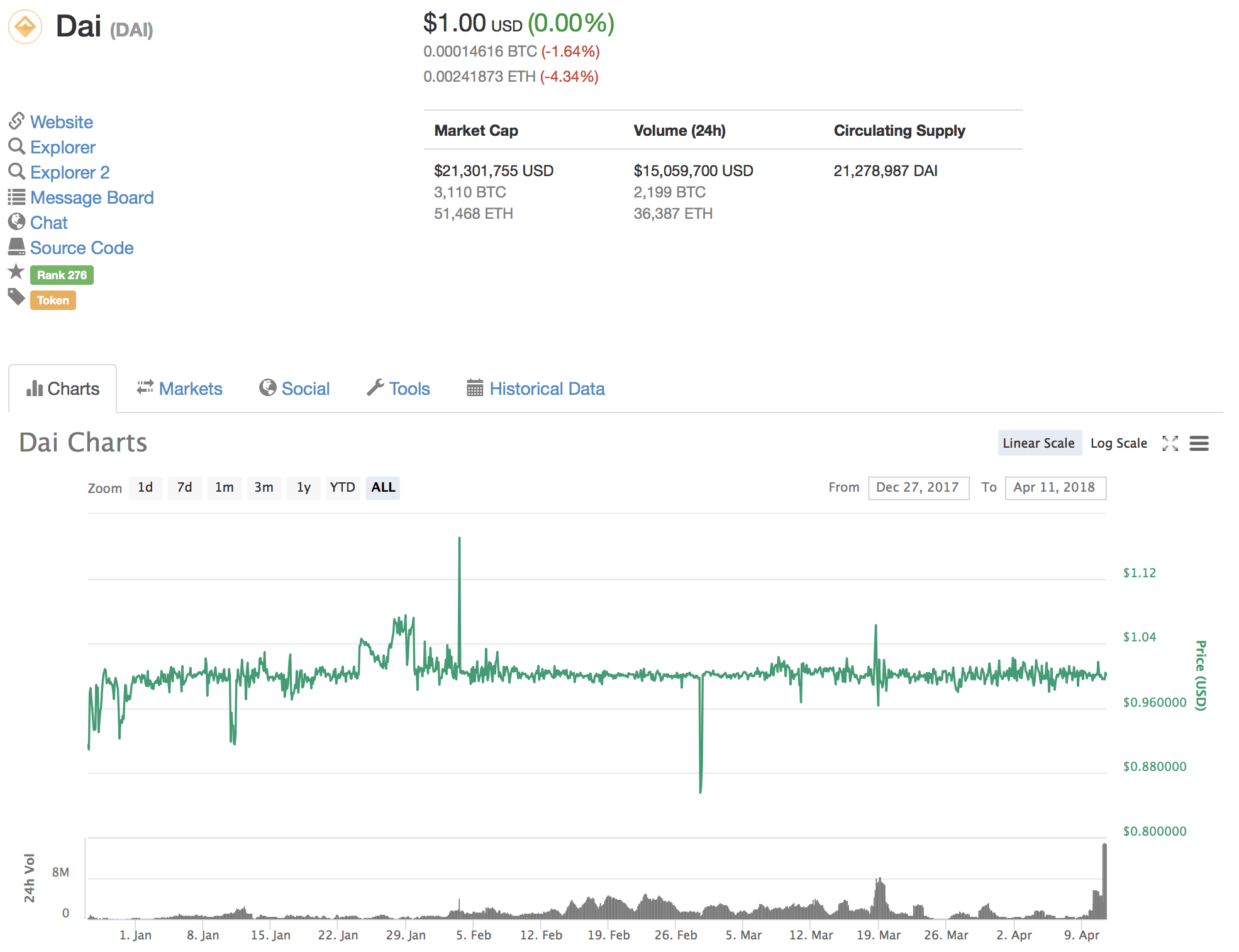
Task: Click the tag icon beside Token
Action: point(16,297)
